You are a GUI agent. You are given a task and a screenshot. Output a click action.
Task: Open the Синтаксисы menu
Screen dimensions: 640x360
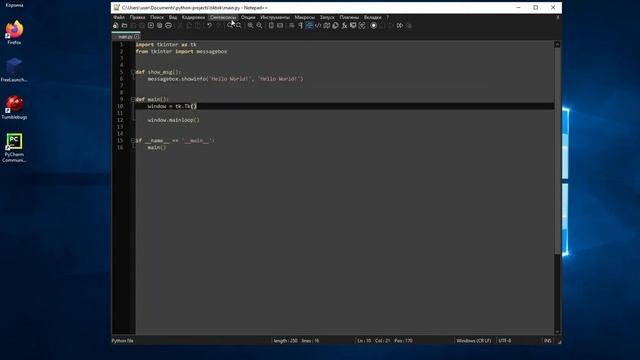point(223,17)
